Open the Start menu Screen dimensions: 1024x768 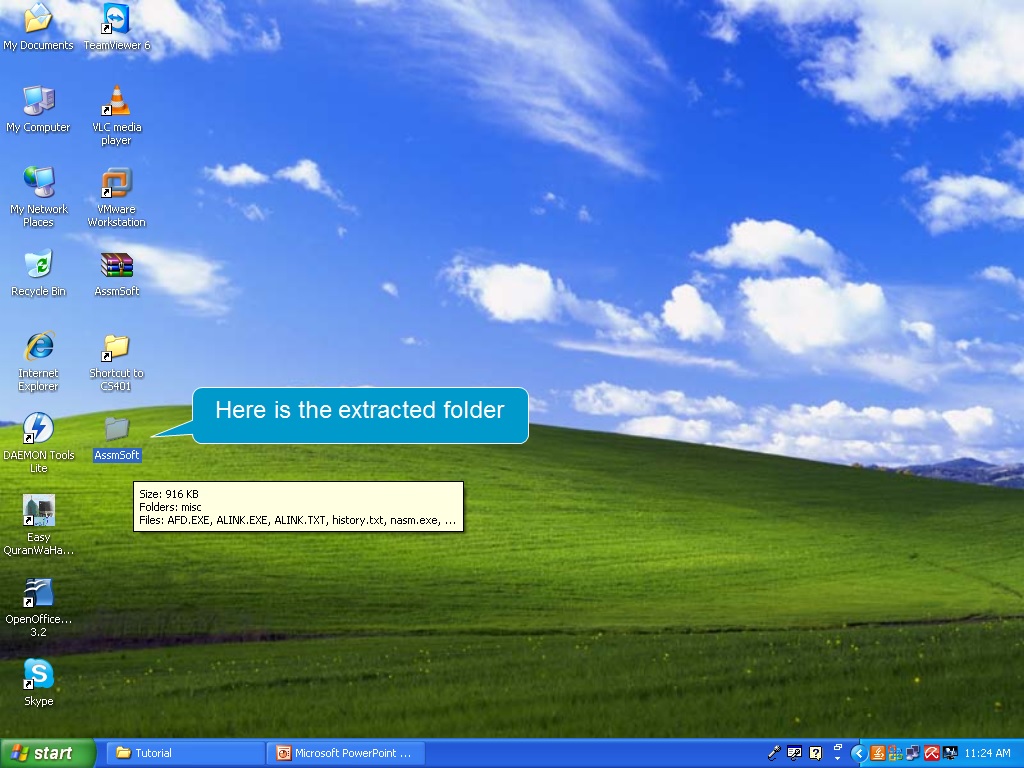[48, 753]
